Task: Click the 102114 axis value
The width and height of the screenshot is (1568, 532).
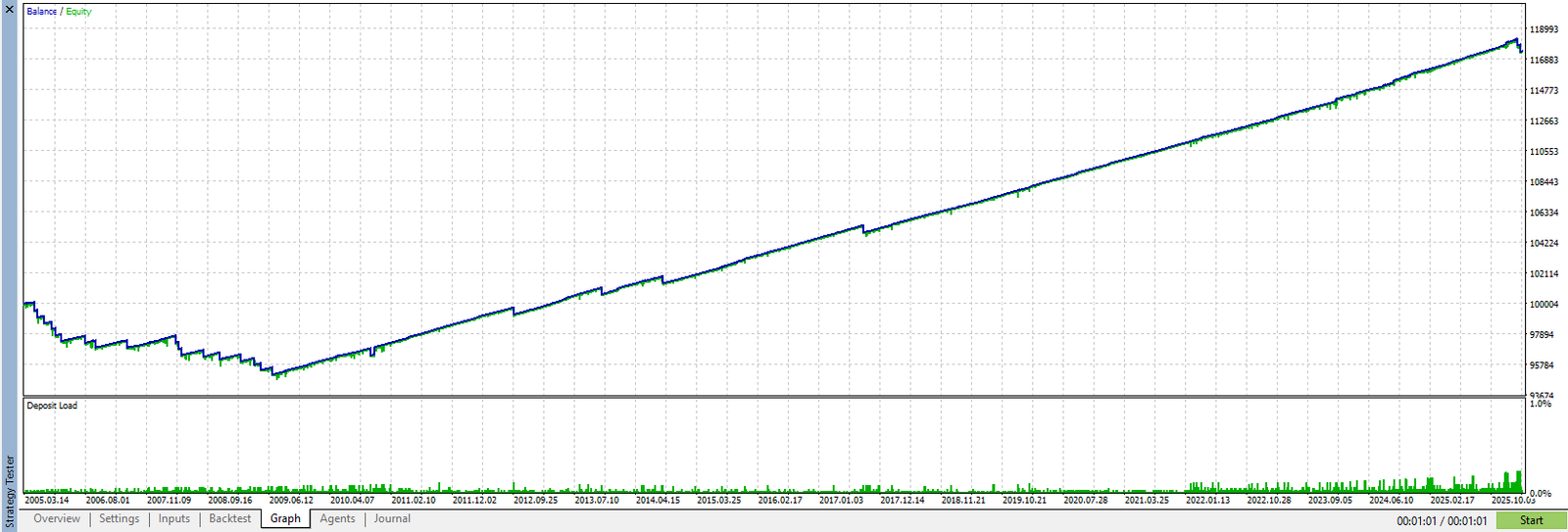Action: [x=1544, y=274]
